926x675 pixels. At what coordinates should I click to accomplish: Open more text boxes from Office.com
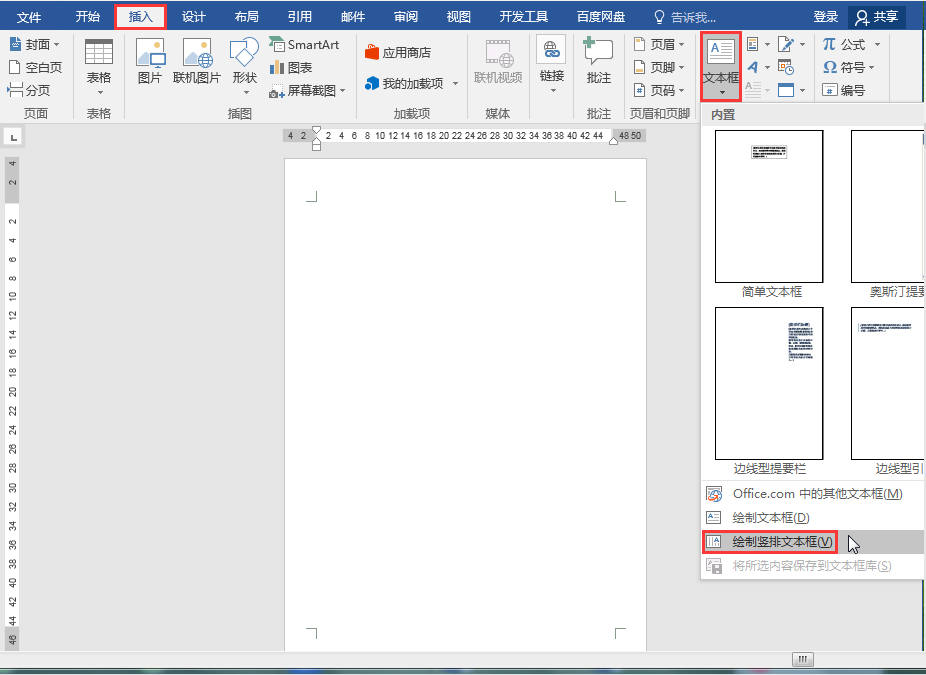(x=813, y=494)
